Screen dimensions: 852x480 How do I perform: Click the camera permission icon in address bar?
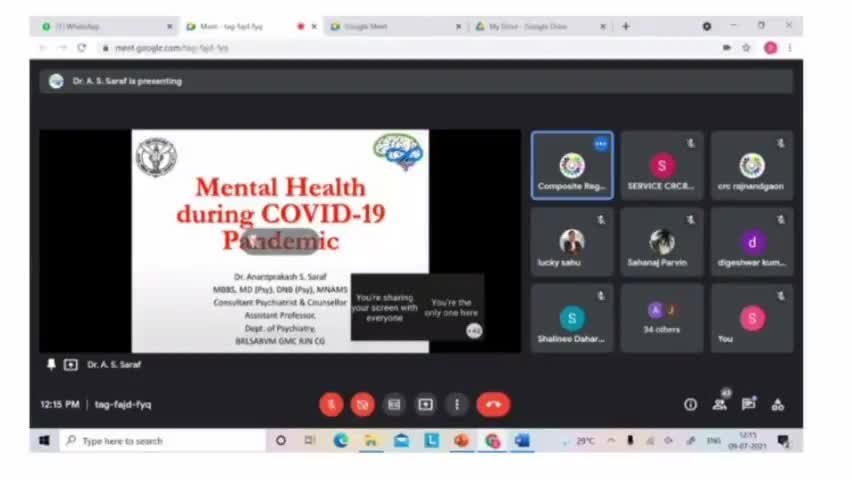tap(726, 48)
